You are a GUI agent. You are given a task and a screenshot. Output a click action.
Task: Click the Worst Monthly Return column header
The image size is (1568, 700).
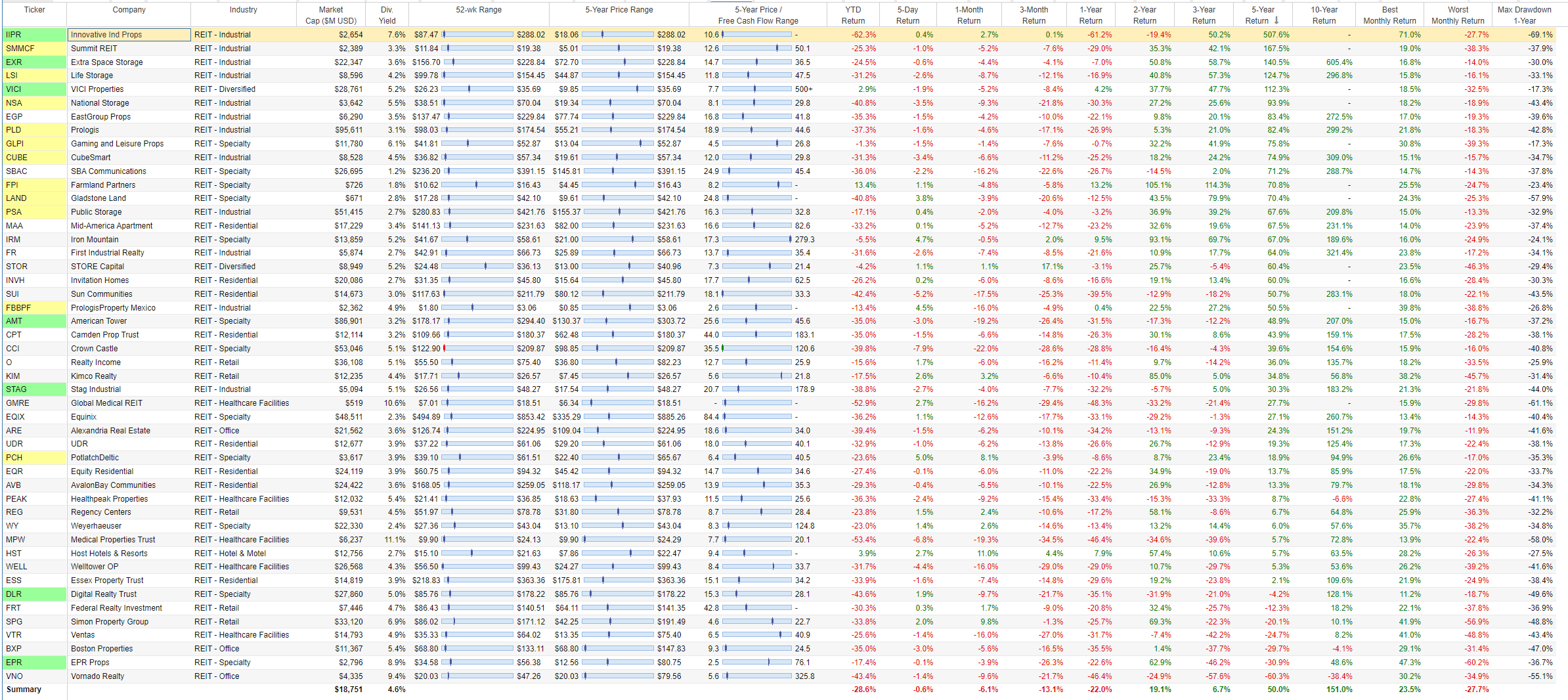click(1458, 14)
